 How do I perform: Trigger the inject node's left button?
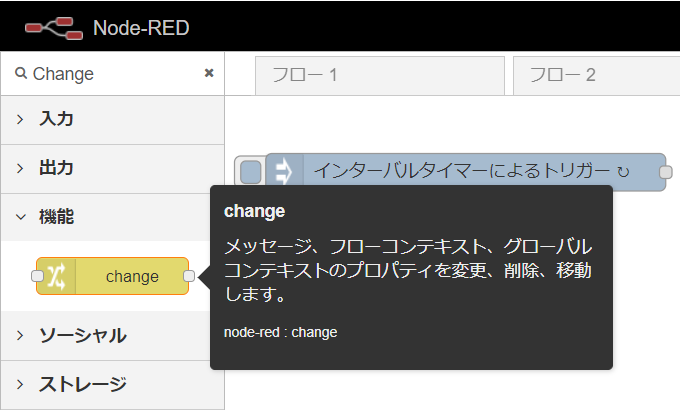[251, 172]
